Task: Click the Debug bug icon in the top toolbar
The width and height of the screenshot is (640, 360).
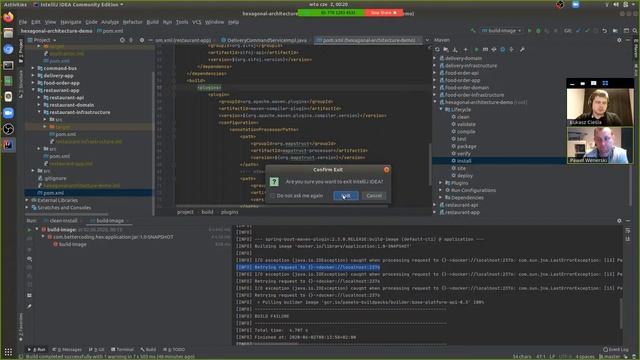Action: pyautogui.click(x=538, y=31)
